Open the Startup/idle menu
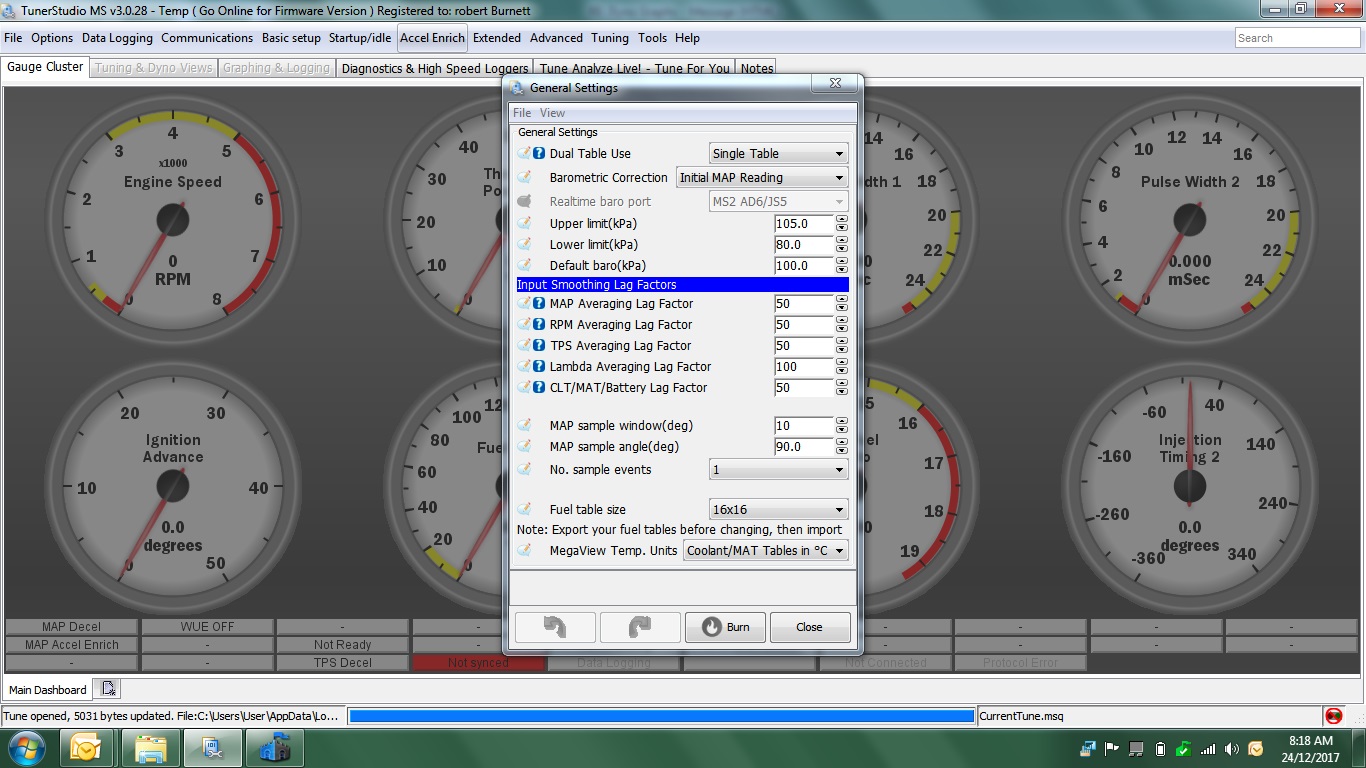The height and width of the screenshot is (768, 1366). coord(360,38)
